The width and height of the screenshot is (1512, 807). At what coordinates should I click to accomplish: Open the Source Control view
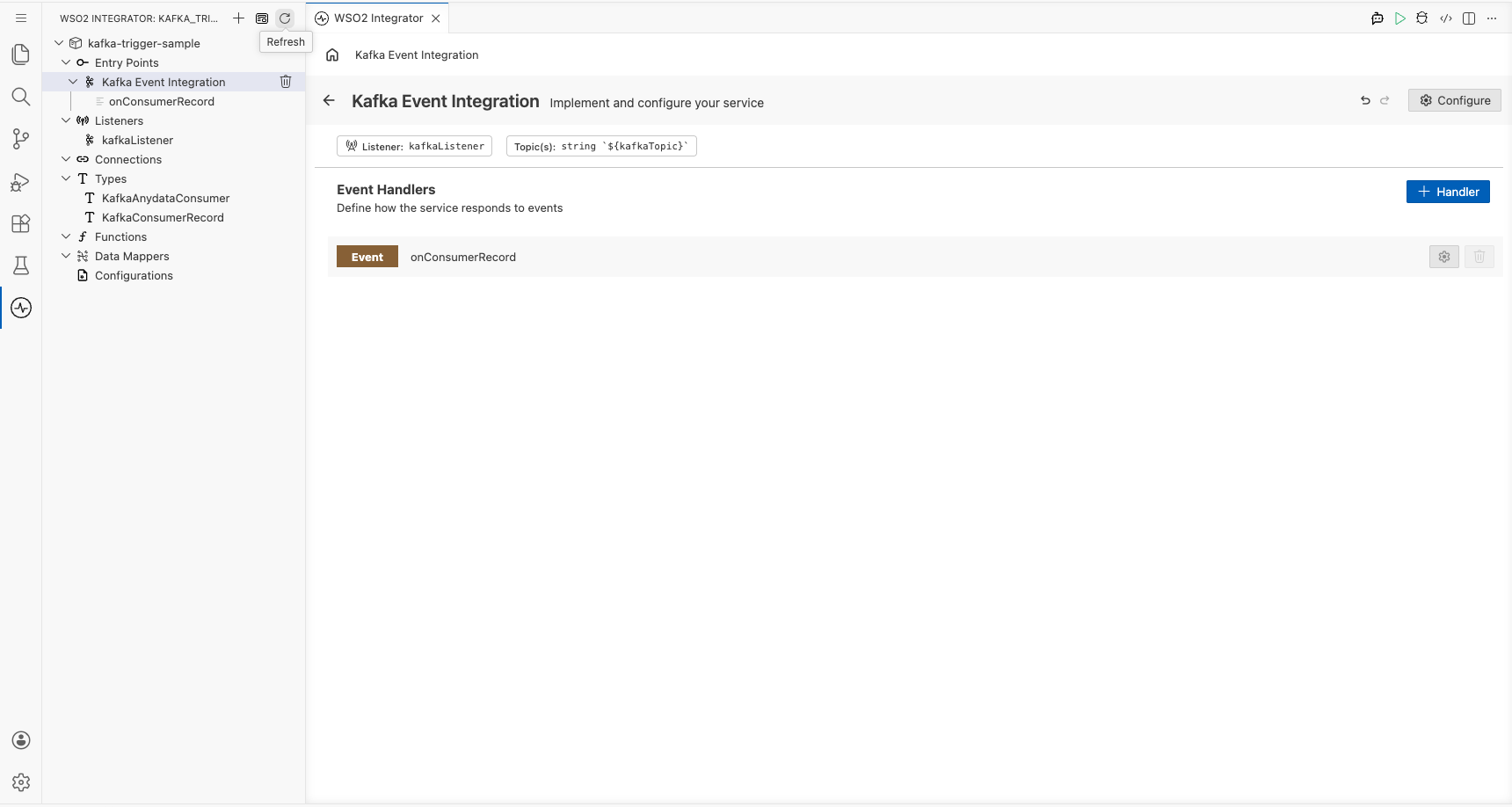[21, 139]
